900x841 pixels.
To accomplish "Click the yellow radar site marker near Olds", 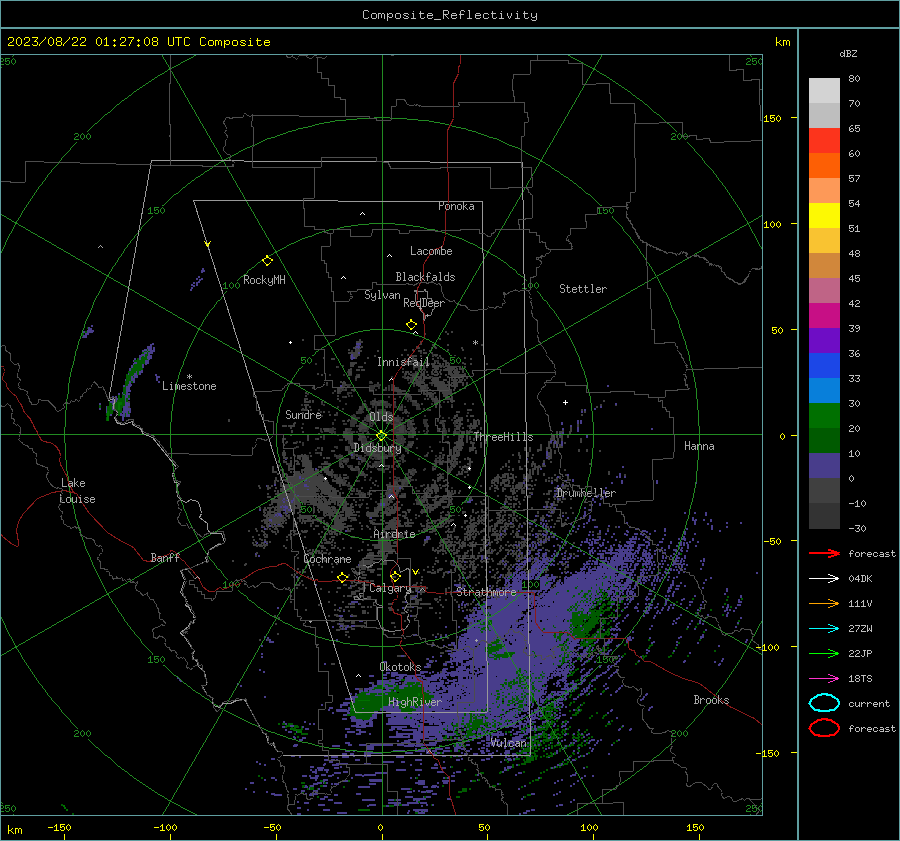I will tap(381, 436).
